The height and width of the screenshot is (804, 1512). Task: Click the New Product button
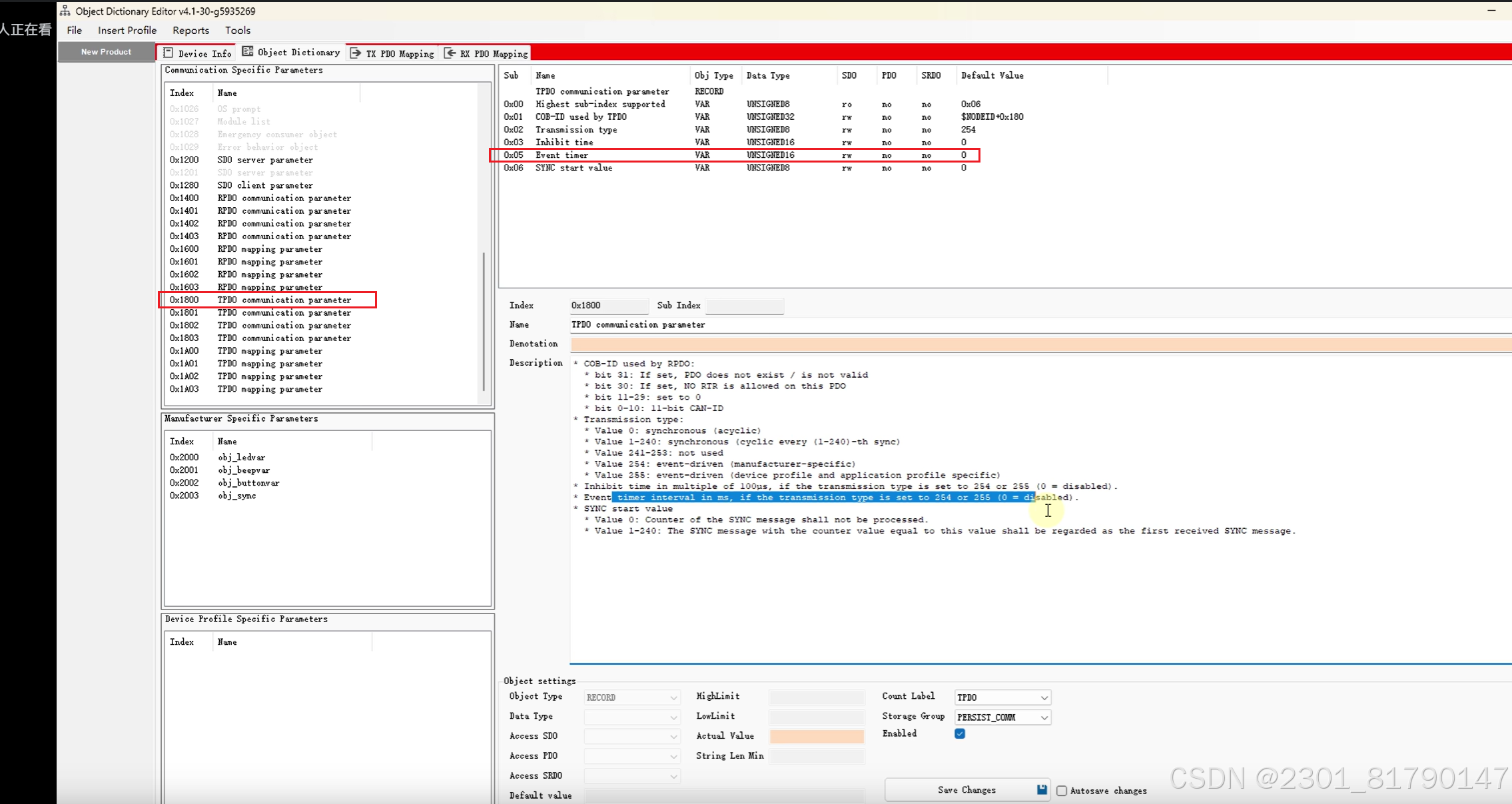click(106, 52)
